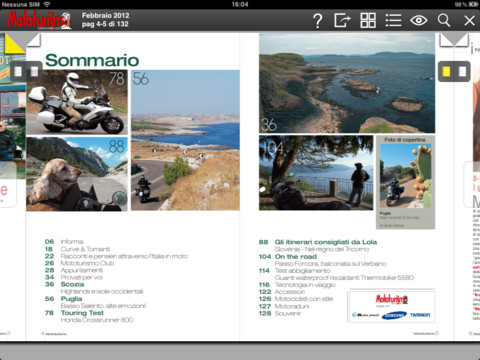Show the table of contents list icon
The width and height of the screenshot is (480, 360).
click(x=393, y=21)
